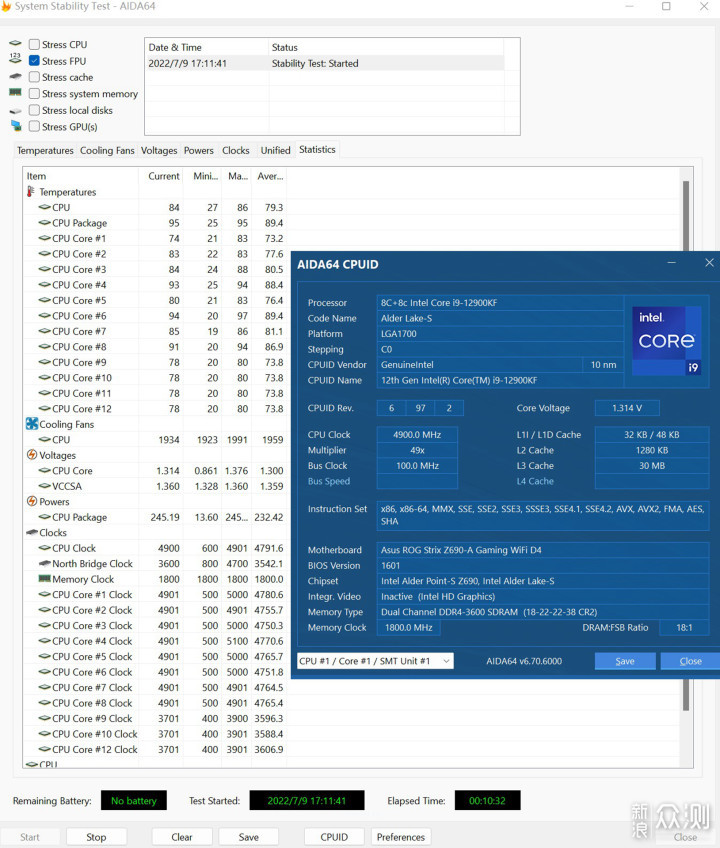Click the CPU Core voltage row icon
Viewport: 720px width, 848px height.
coord(45,470)
